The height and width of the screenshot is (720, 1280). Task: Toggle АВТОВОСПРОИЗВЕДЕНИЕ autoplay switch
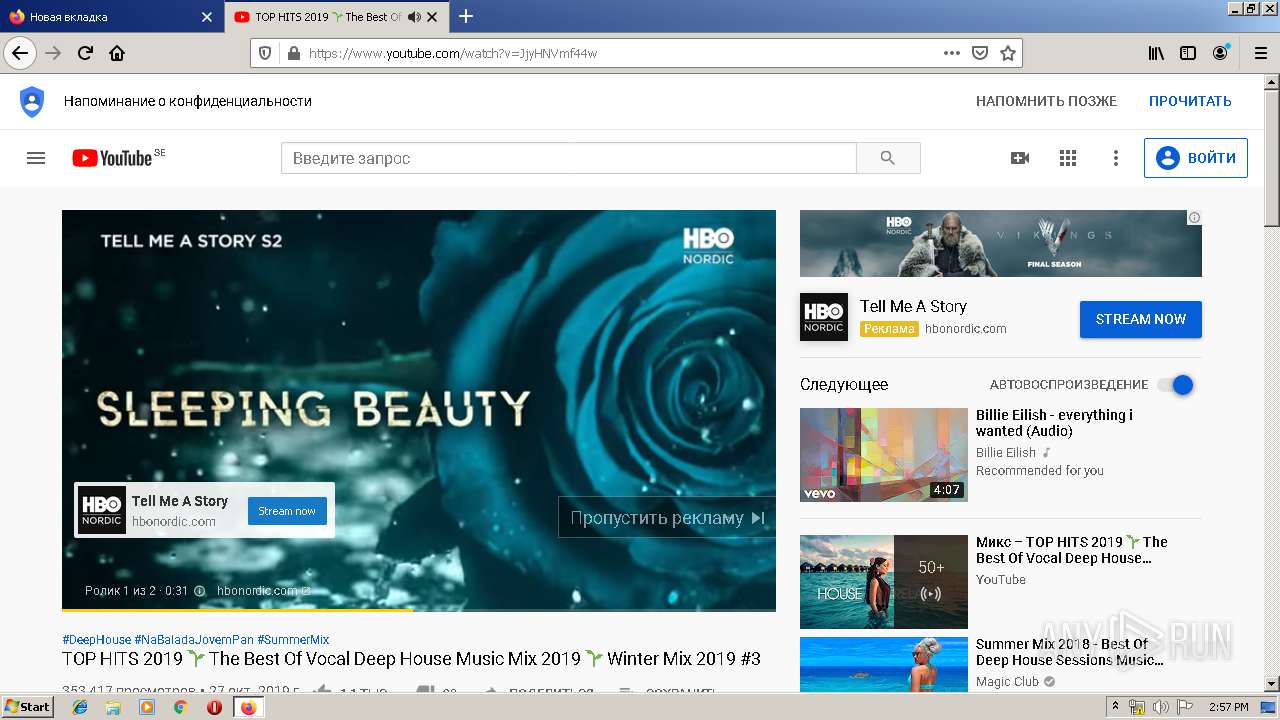click(1176, 385)
